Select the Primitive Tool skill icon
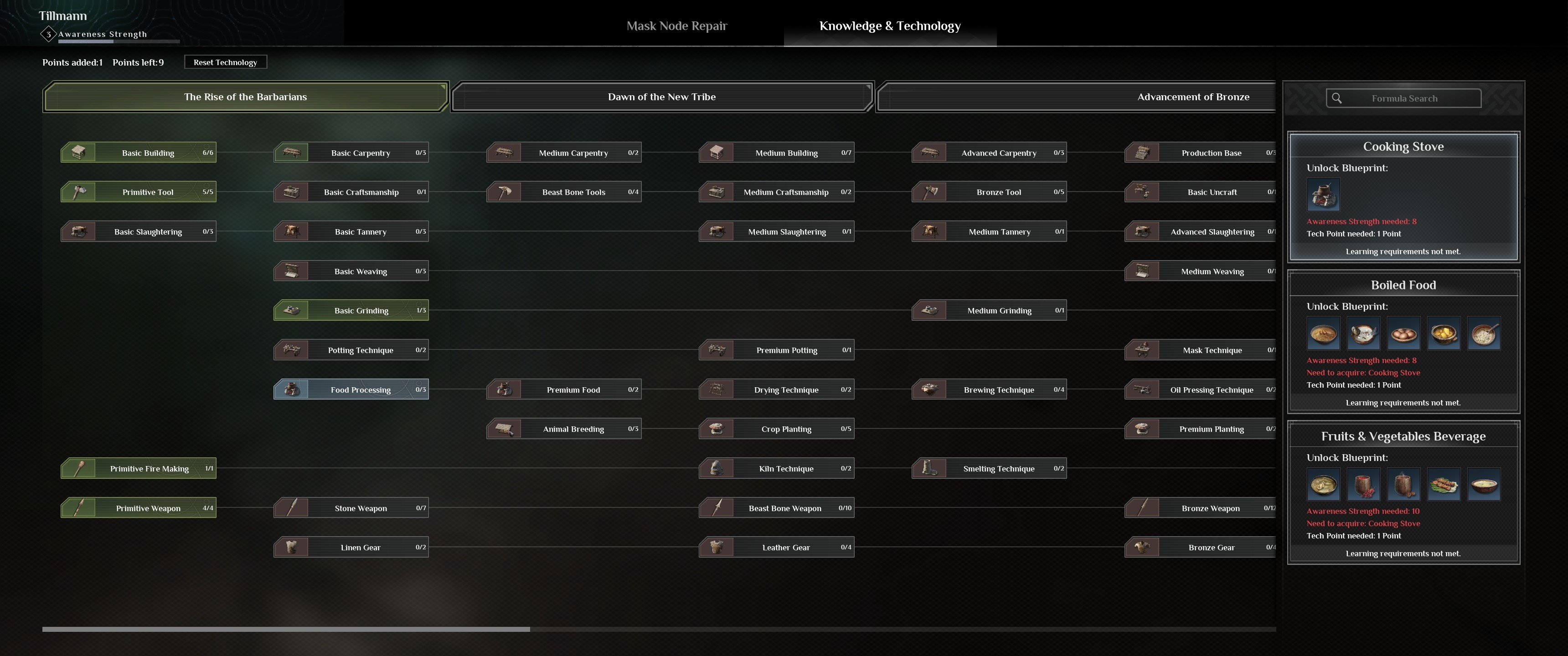Viewport: 1568px width, 656px height. click(x=78, y=191)
